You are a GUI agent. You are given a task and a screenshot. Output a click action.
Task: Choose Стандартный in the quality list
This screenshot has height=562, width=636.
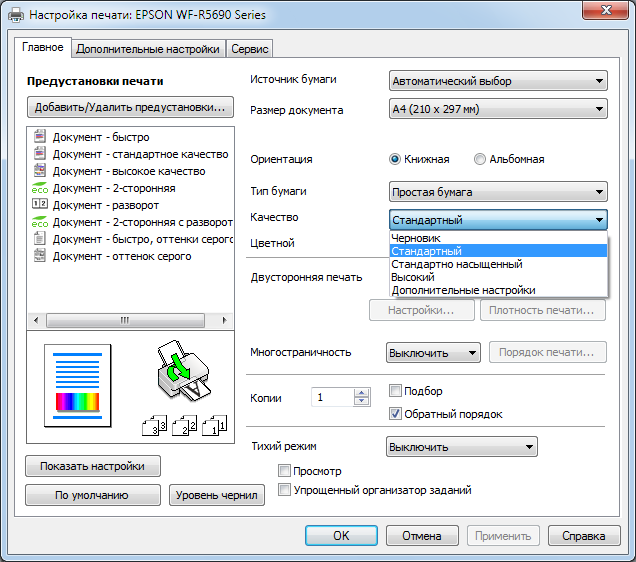498,251
